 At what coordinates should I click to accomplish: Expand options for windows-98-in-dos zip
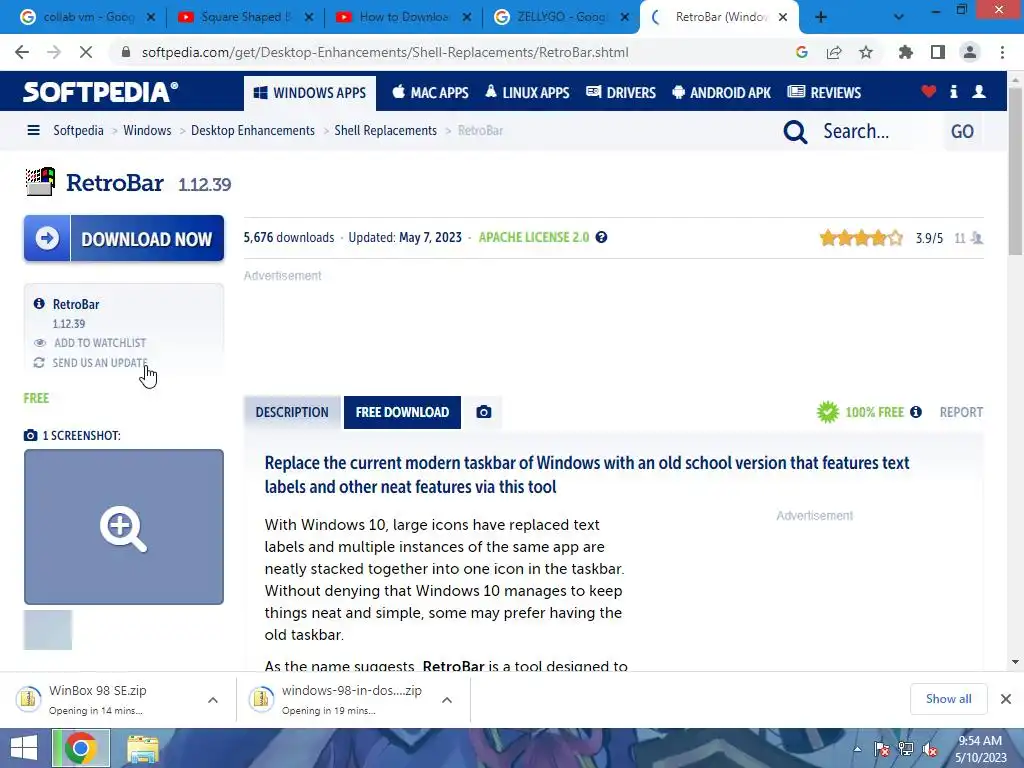pos(447,700)
